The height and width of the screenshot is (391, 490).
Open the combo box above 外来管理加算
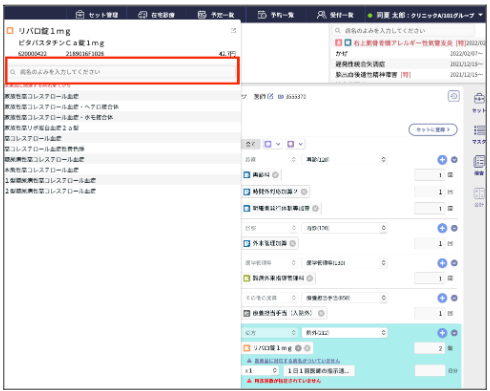click(344, 228)
